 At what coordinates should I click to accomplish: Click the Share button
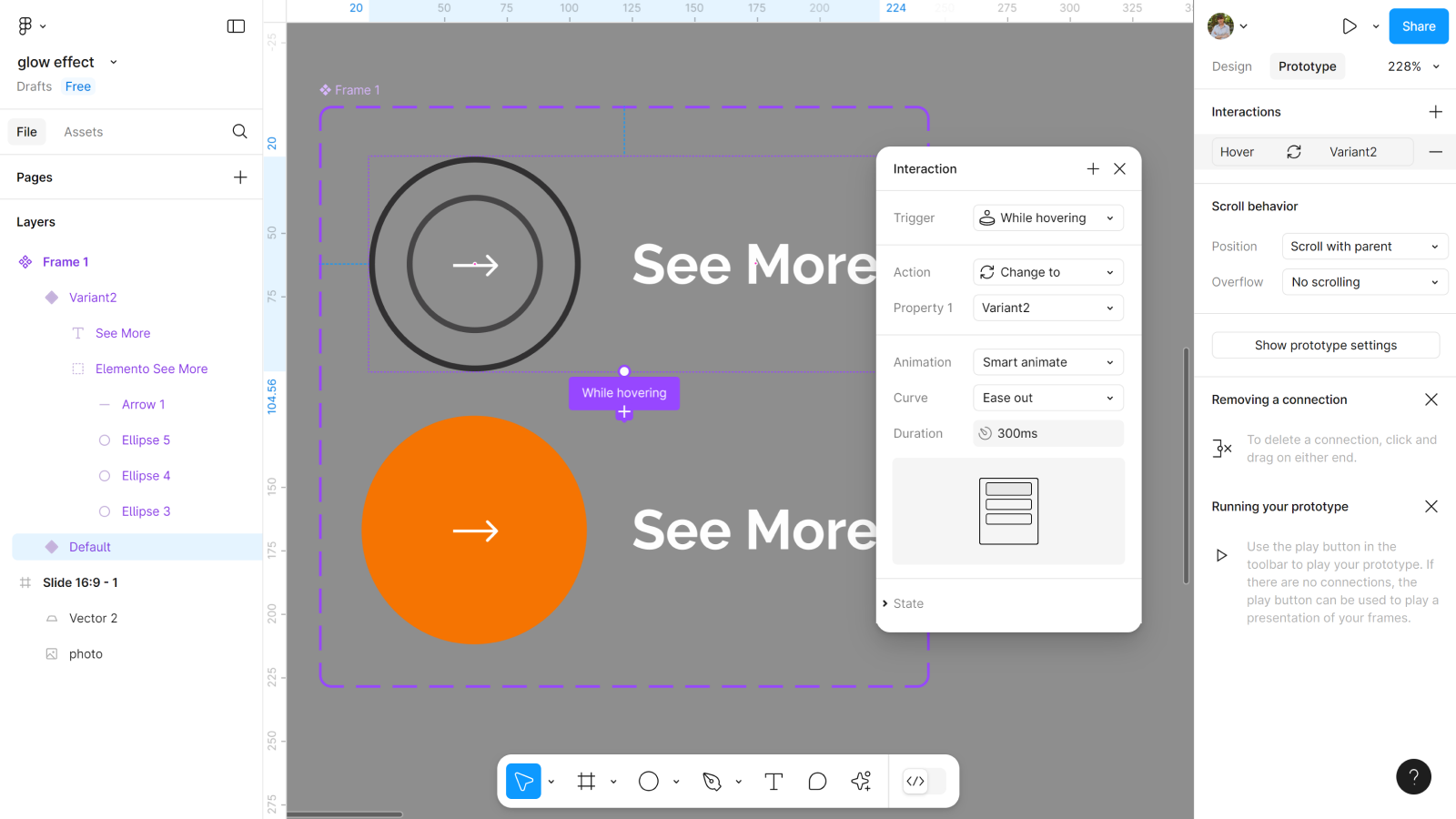click(1418, 26)
